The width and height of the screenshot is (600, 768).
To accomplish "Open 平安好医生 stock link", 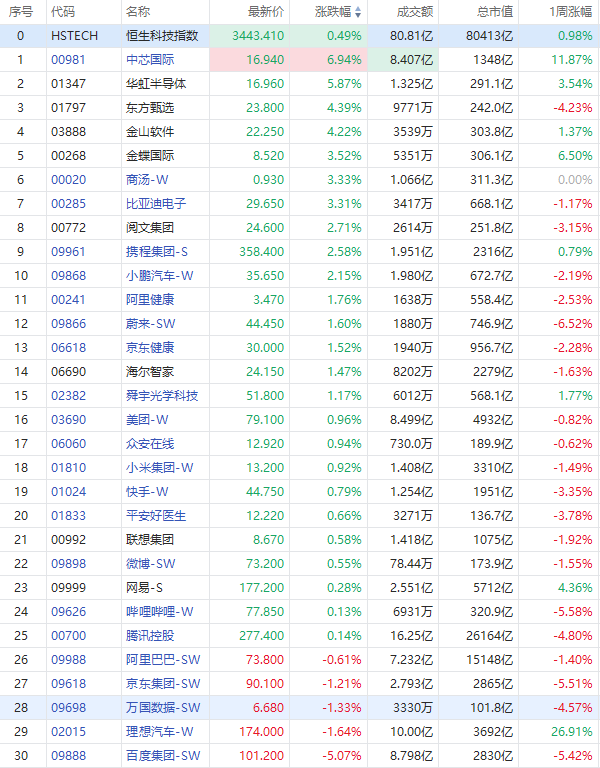I will [x=156, y=516].
